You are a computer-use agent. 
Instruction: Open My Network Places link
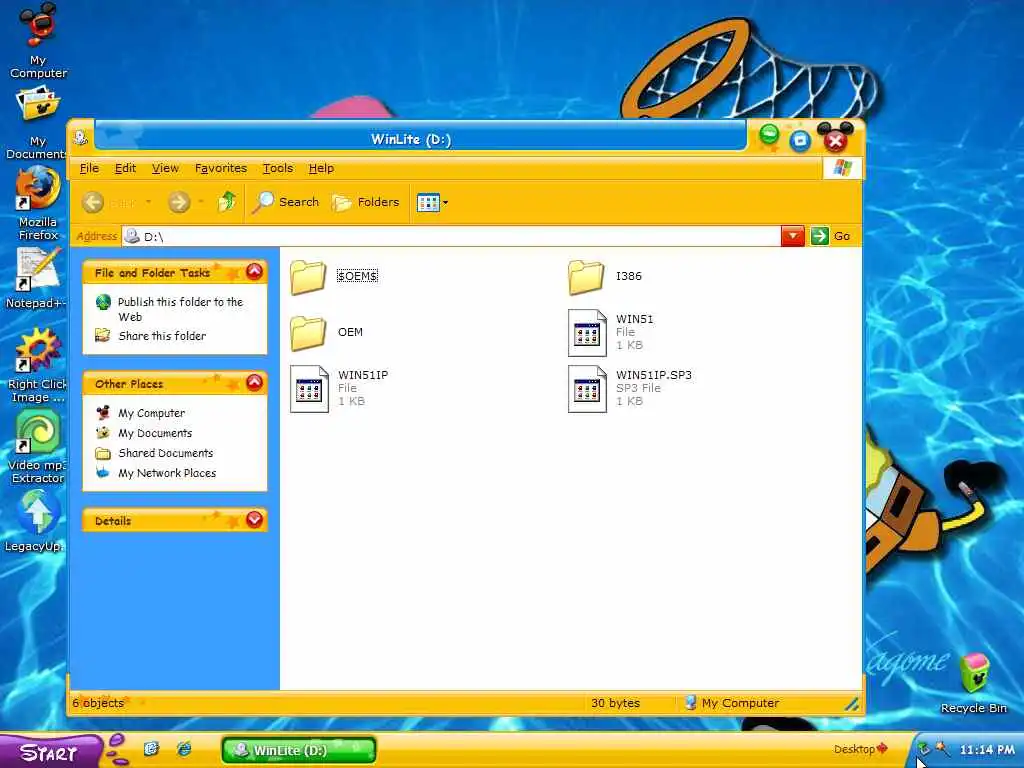click(167, 473)
